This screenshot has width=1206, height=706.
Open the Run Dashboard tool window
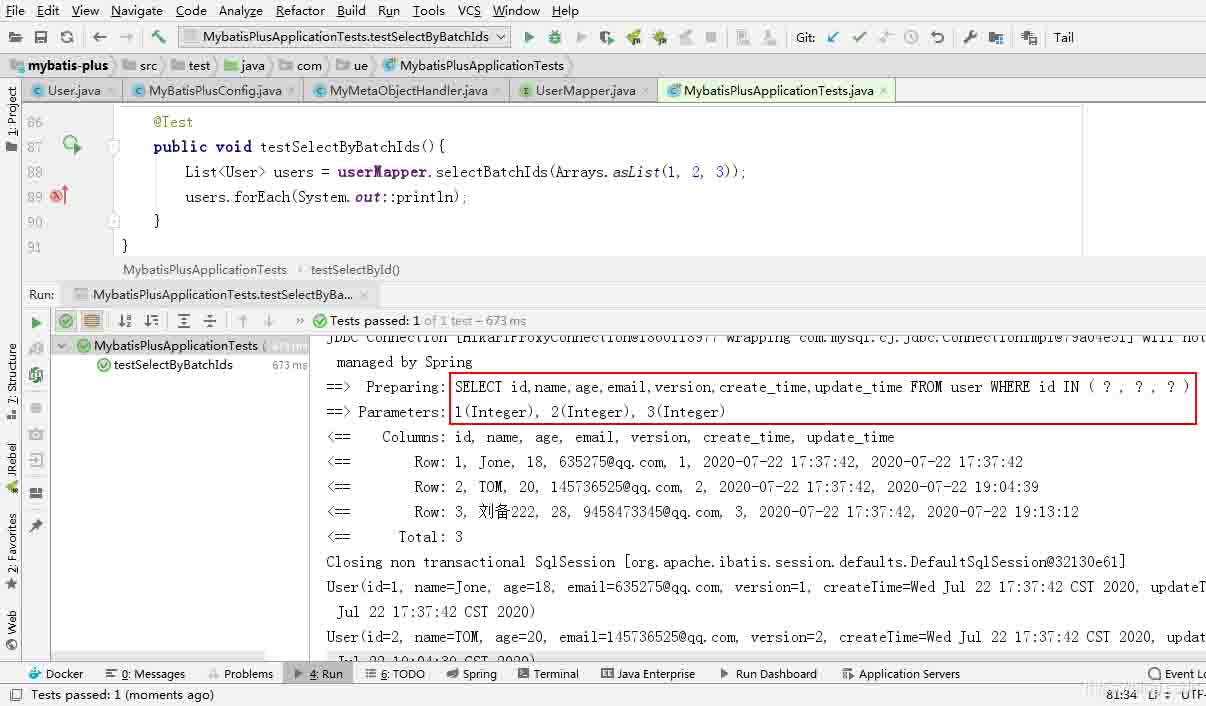coord(767,674)
